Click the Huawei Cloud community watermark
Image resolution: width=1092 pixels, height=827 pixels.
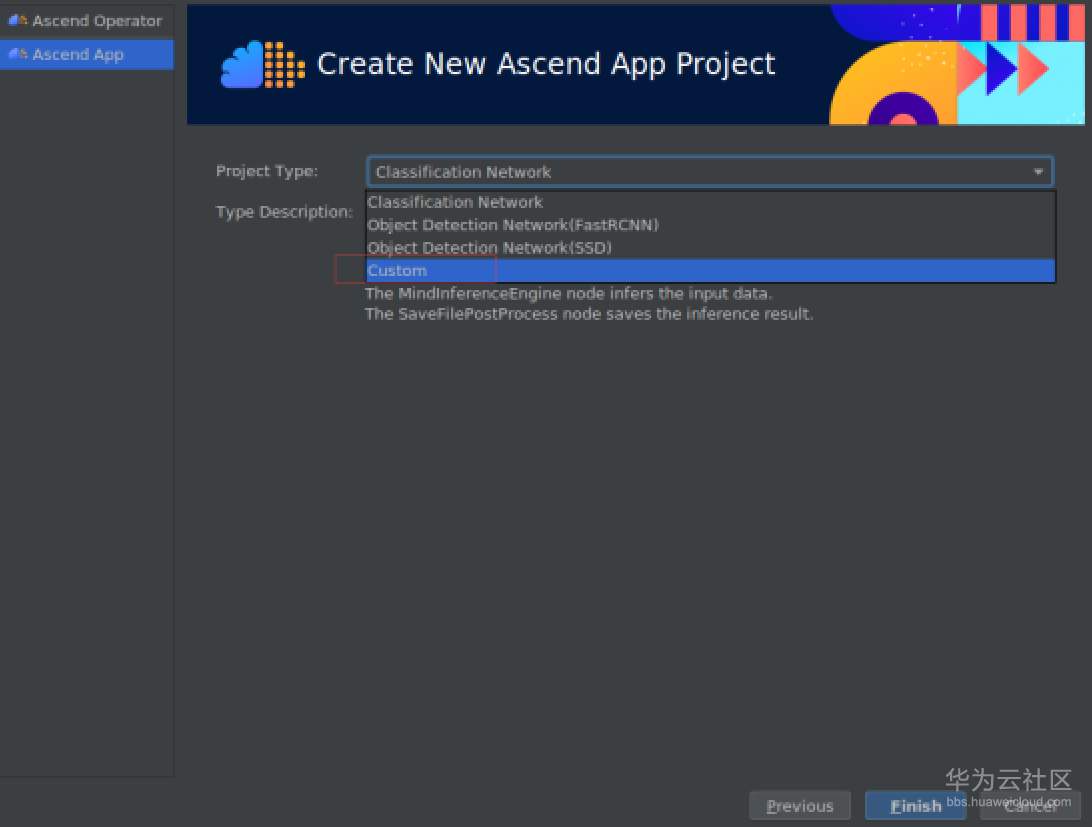click(x=1008, y=787)
